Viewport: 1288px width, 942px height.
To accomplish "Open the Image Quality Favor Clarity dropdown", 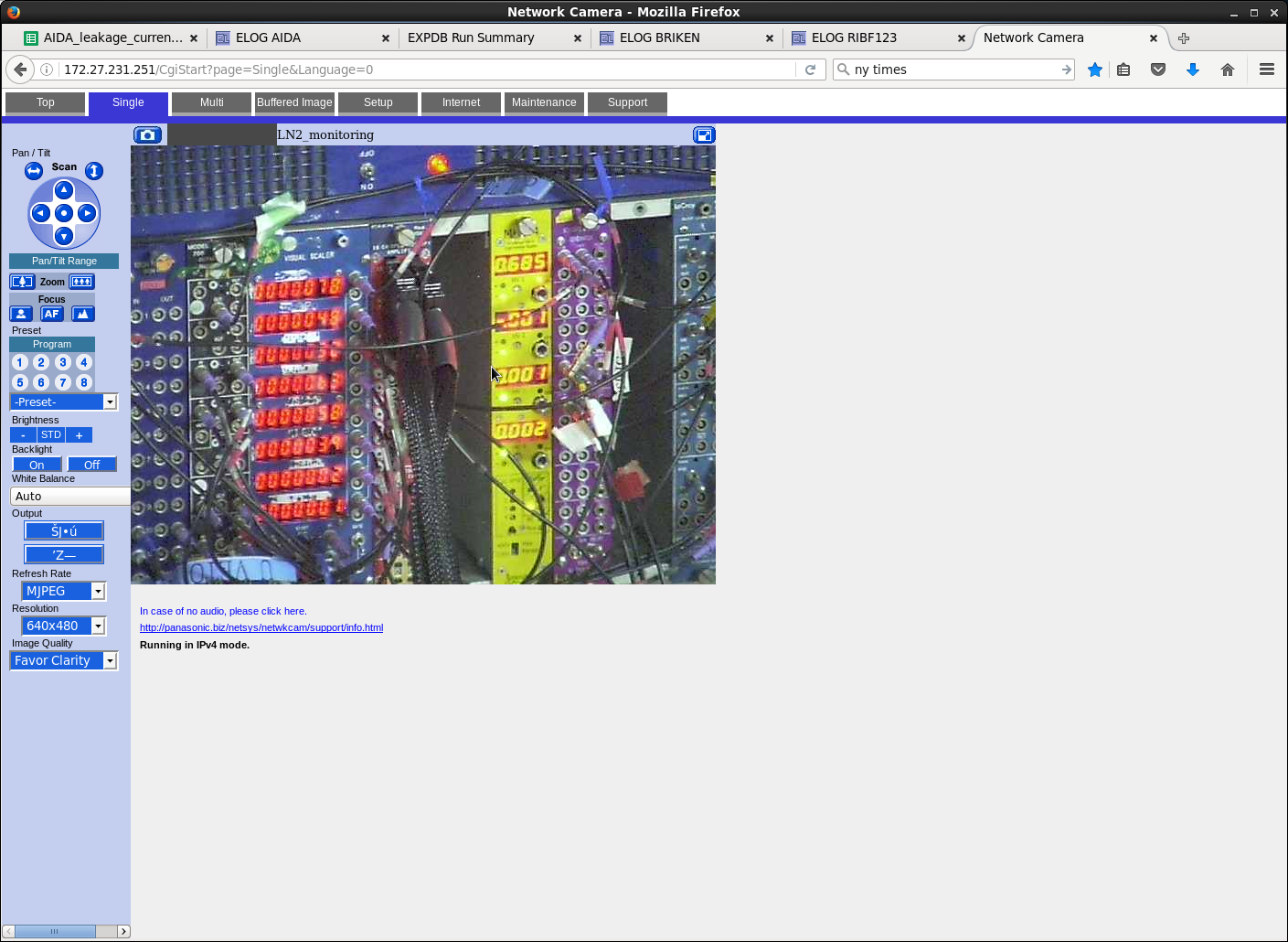I will (64, 660).
